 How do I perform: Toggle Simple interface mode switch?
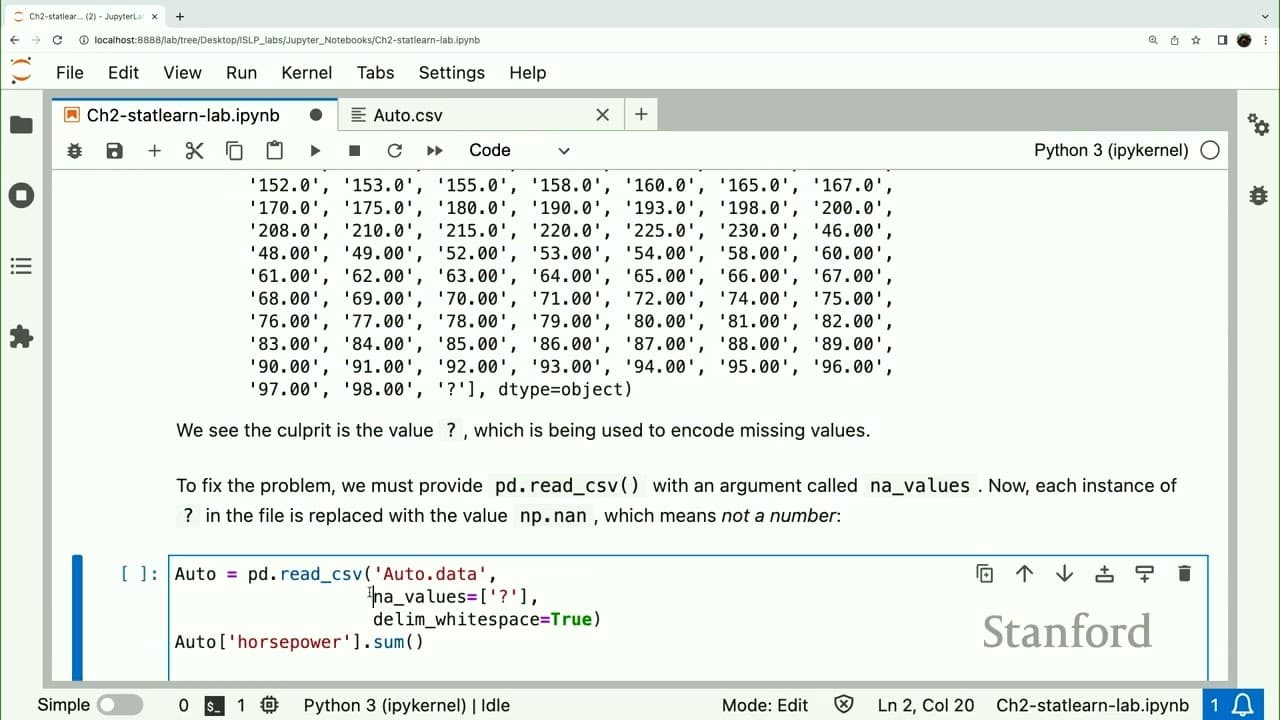pyautogui.click(x=119, y=705)
